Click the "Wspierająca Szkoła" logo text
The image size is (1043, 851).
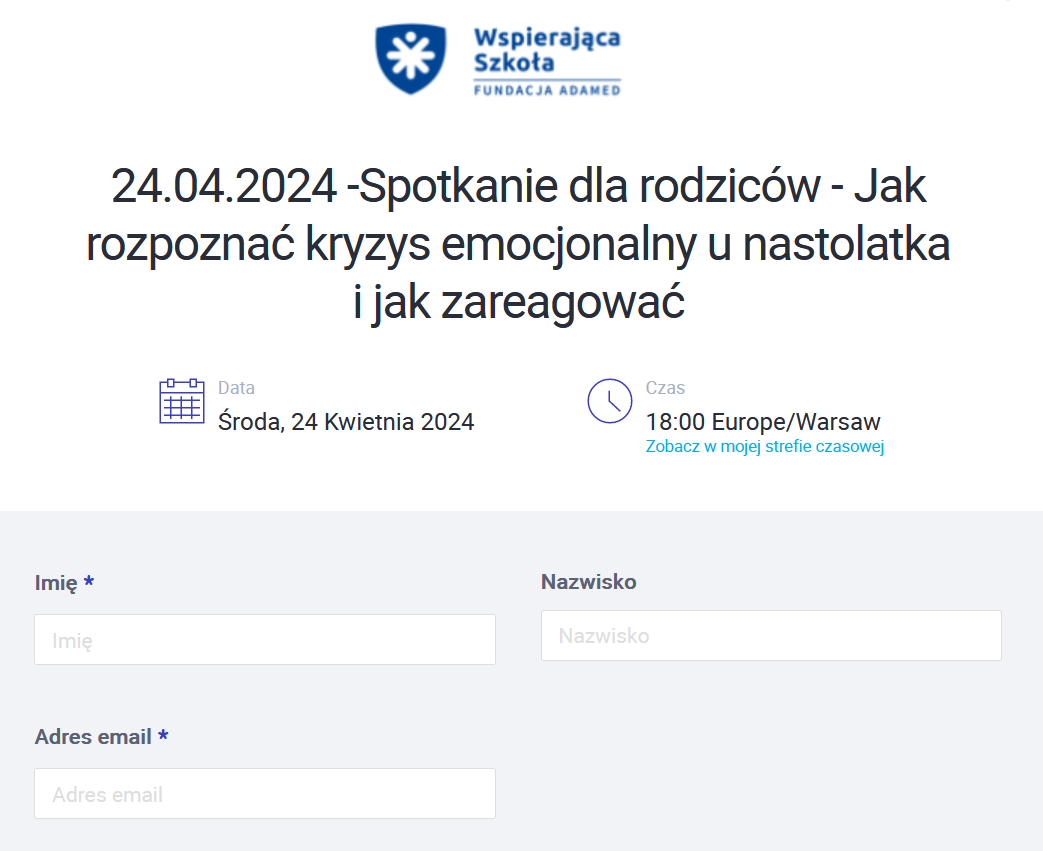click(546, 50)
